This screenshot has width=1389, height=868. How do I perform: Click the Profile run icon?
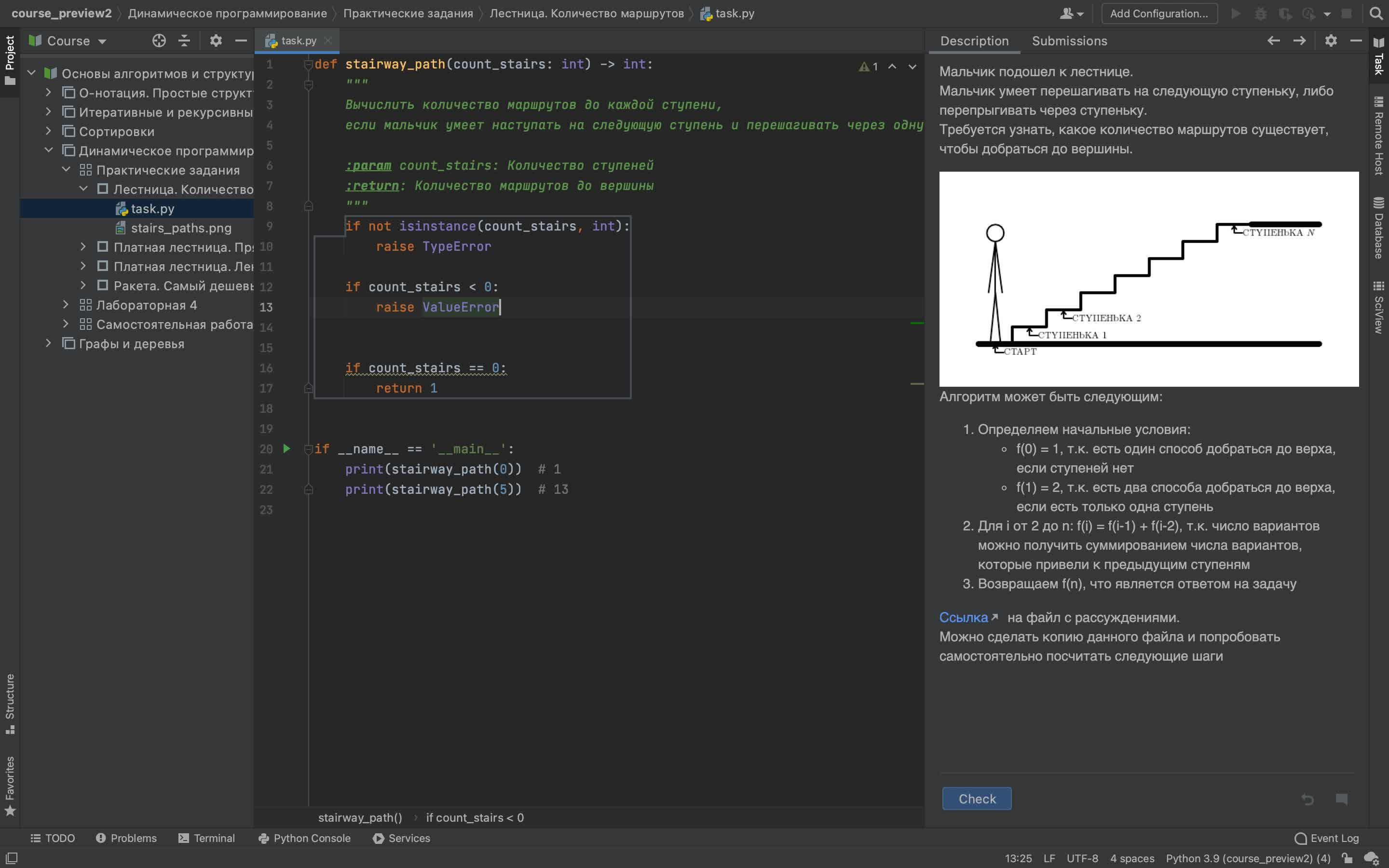coord(1308,13)
